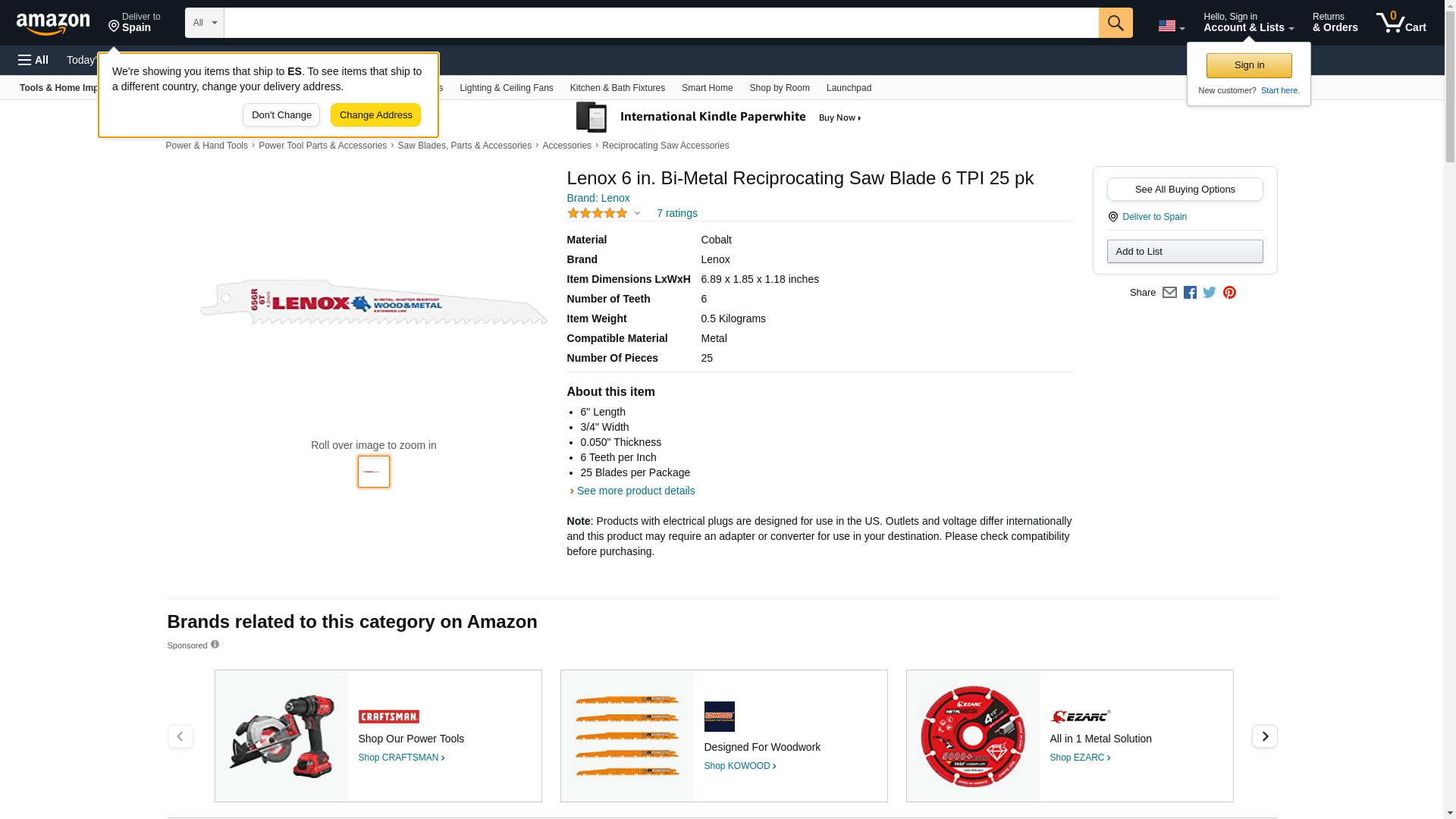Open the All hamburger menu
The height and width of the screenshot is (819, 1456).
pos(33,60)
